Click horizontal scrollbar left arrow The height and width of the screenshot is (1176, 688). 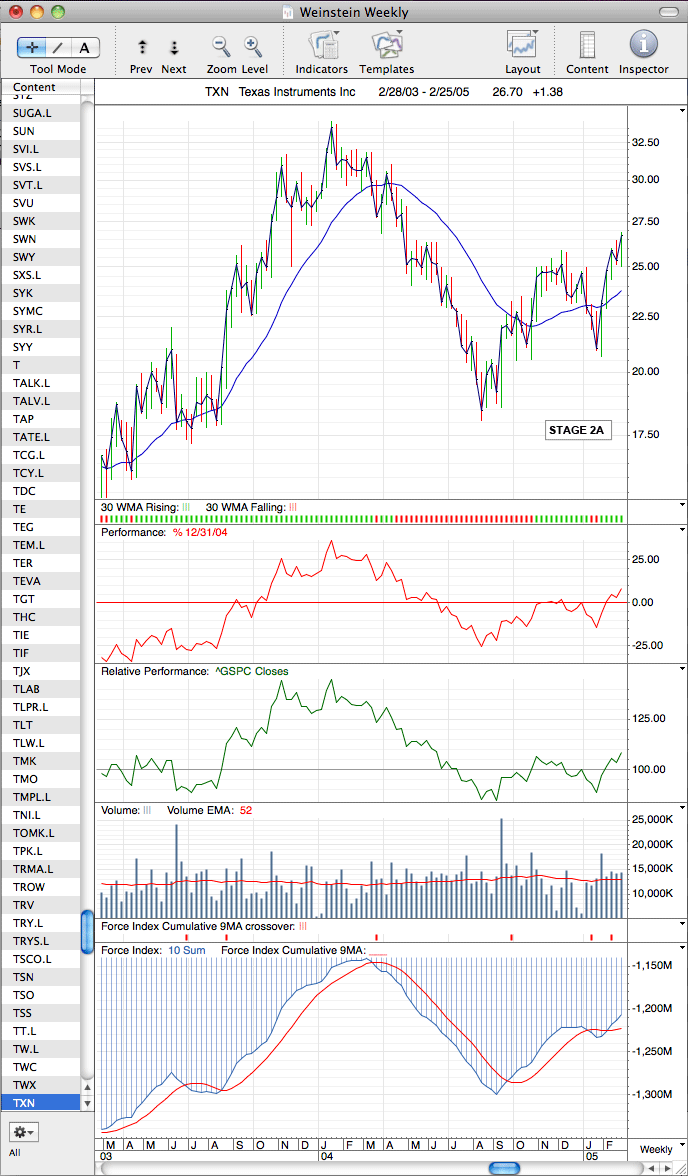point(650,1168)
